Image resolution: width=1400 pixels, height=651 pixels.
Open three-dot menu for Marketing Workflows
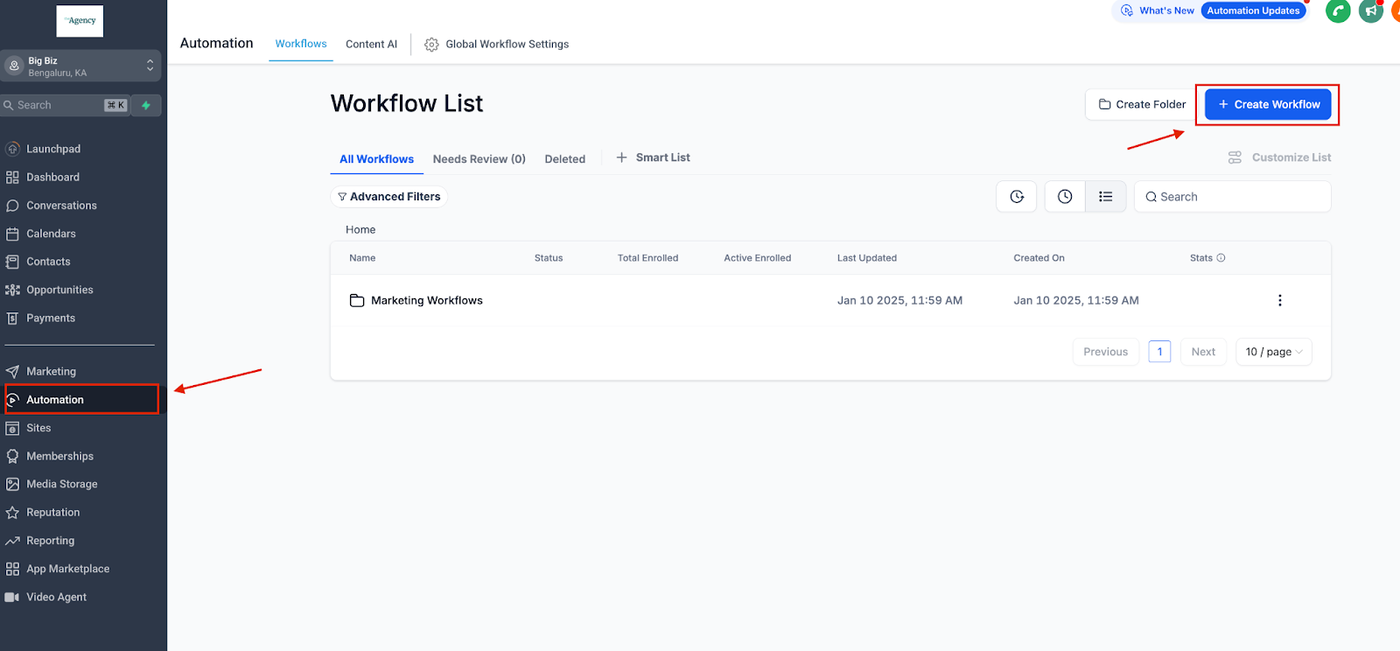click(x=1279, y=300)
